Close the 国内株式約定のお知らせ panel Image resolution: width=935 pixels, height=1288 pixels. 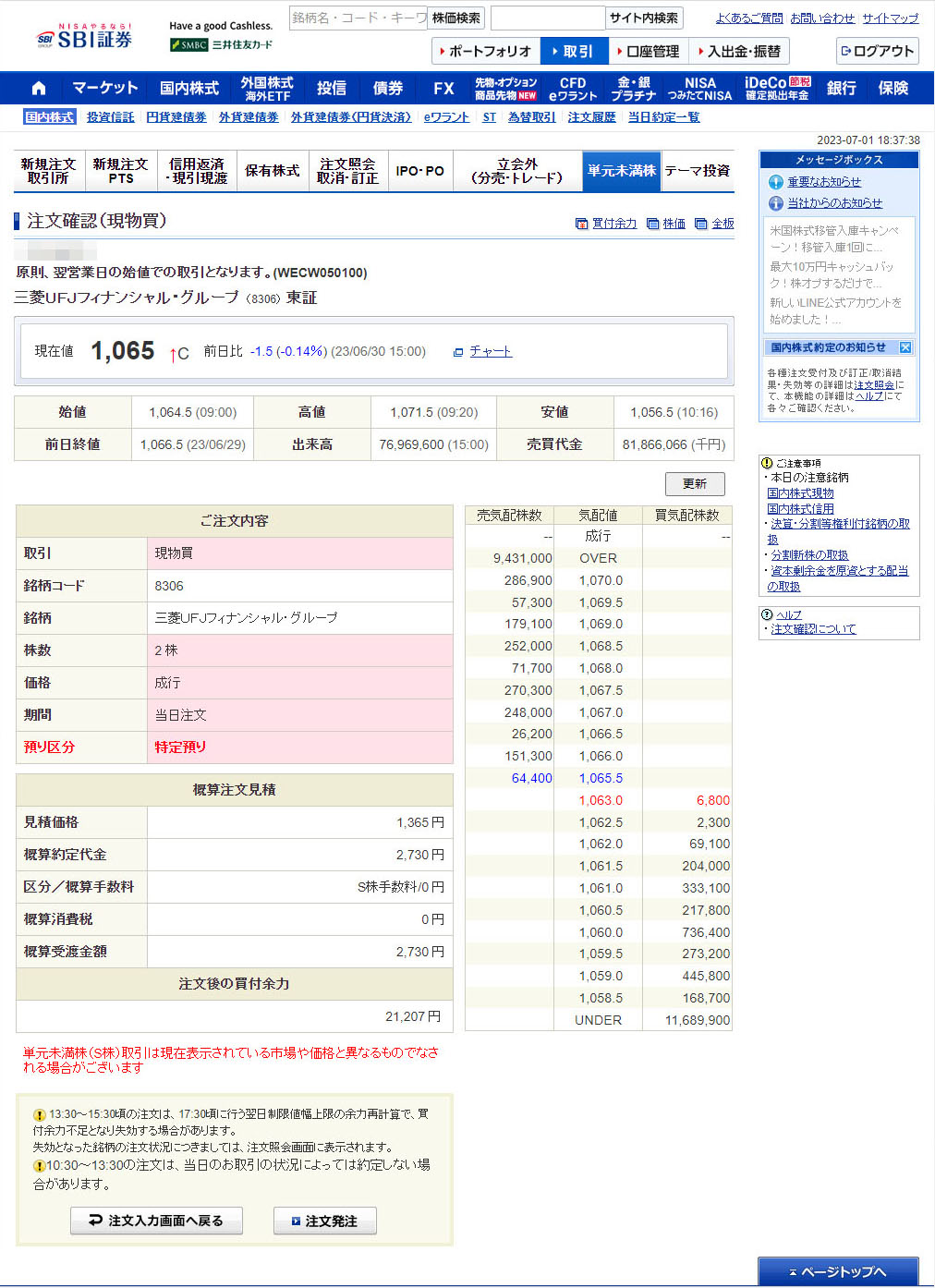(x=905, y=347)
